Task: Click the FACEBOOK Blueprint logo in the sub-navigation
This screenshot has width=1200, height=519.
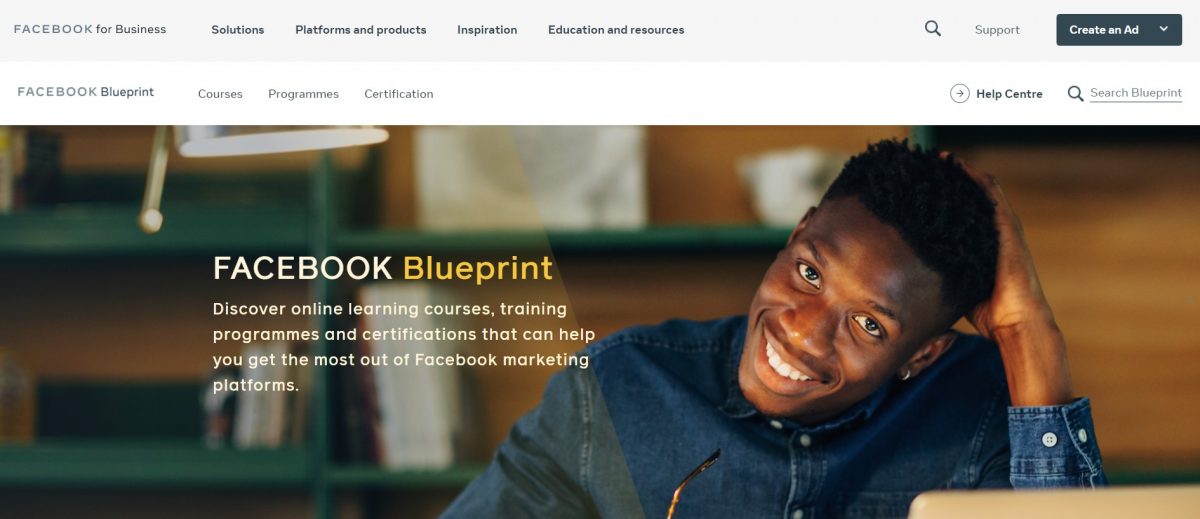Action: point(86,92)
